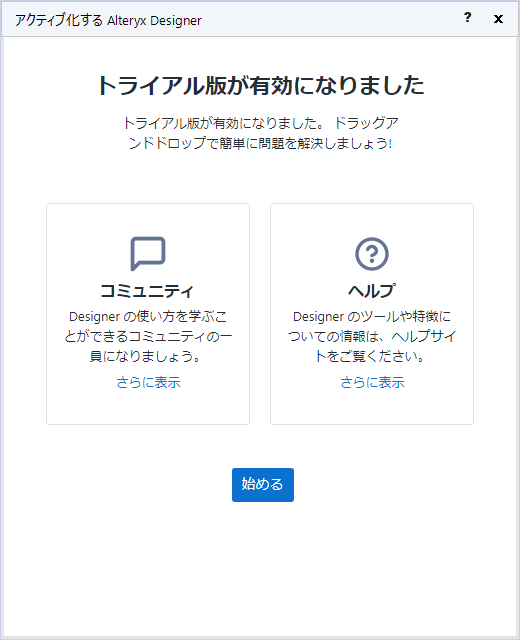Select the ヘルプ card heading

372,291
